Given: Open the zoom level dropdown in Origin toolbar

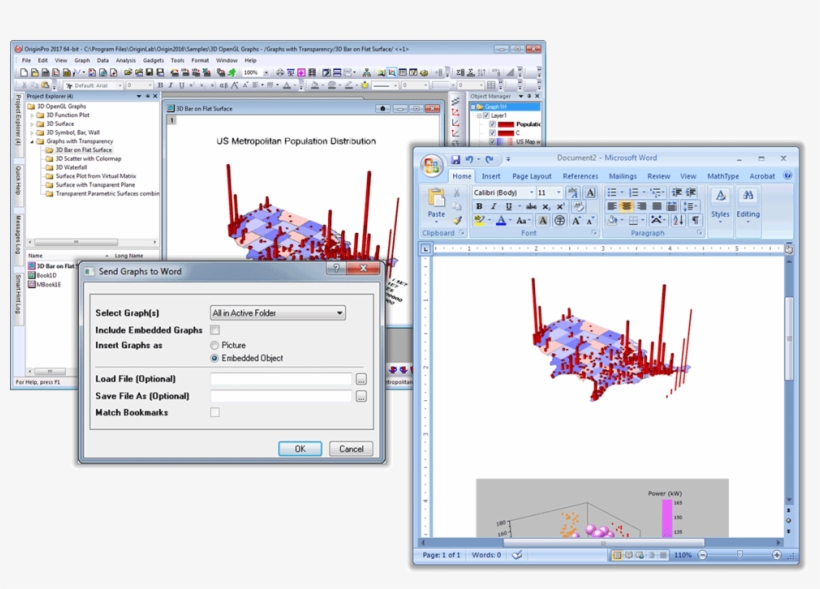Looking at the screenshot, I should coord(264,72).
